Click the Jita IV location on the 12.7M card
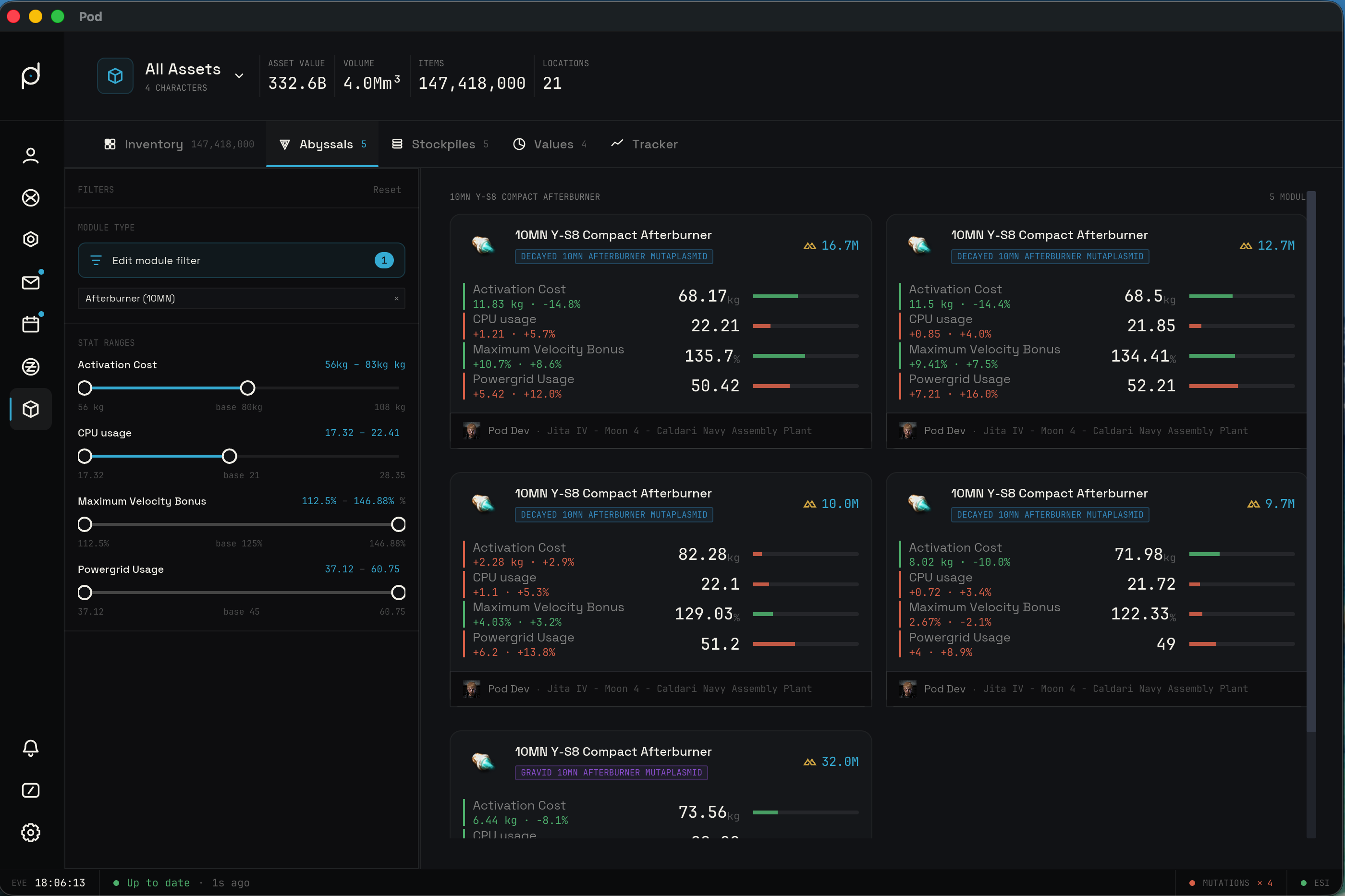Viewport: 1345px width, 896px height. (x=1115, y=431)
